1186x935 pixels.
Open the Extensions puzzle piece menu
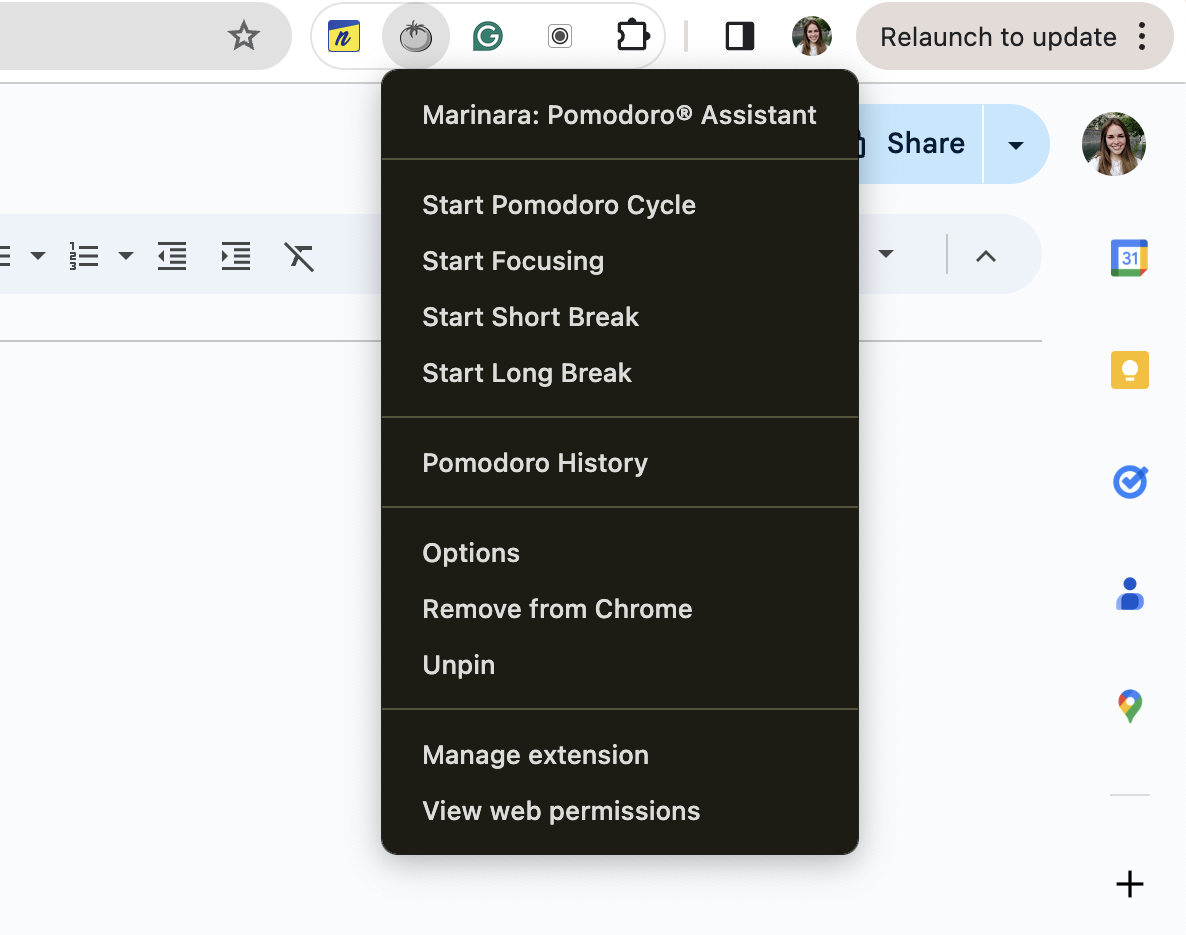tap(633, 37)
